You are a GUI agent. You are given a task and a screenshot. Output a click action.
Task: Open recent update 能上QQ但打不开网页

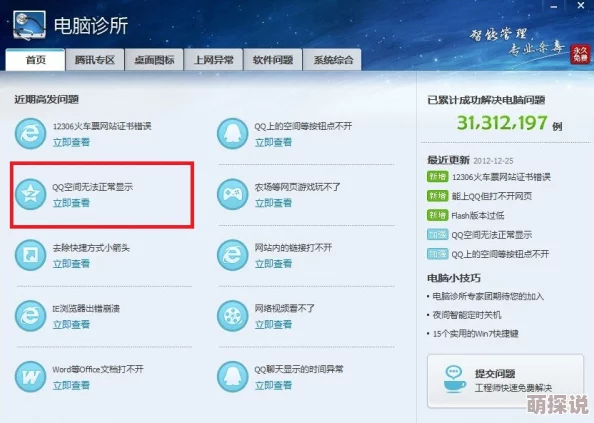click(492, 196)
